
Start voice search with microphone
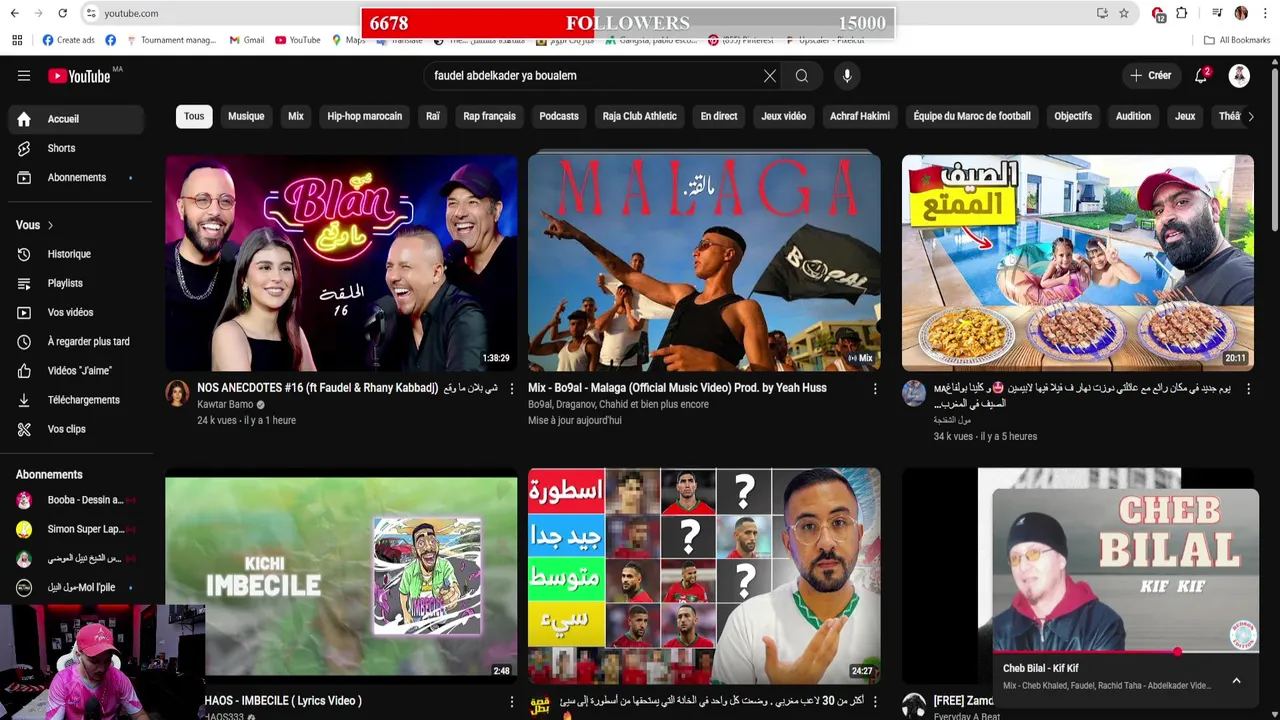847,76
